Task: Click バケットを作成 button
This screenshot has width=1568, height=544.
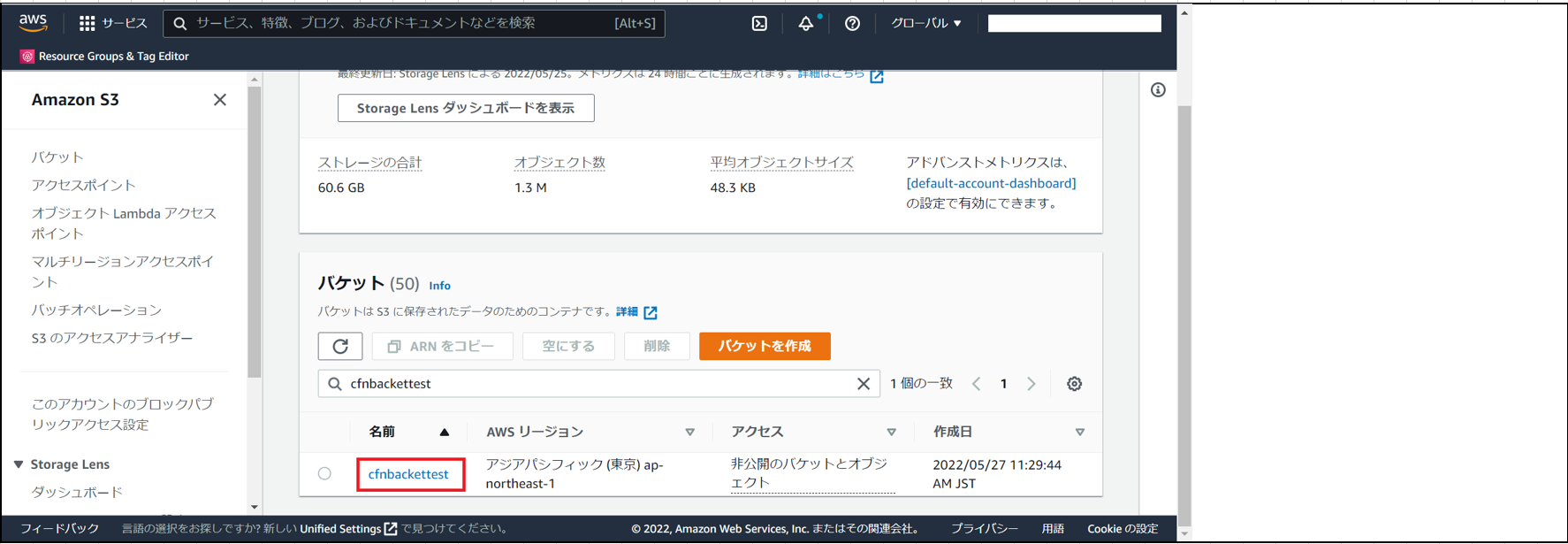Action: point(765,346)
